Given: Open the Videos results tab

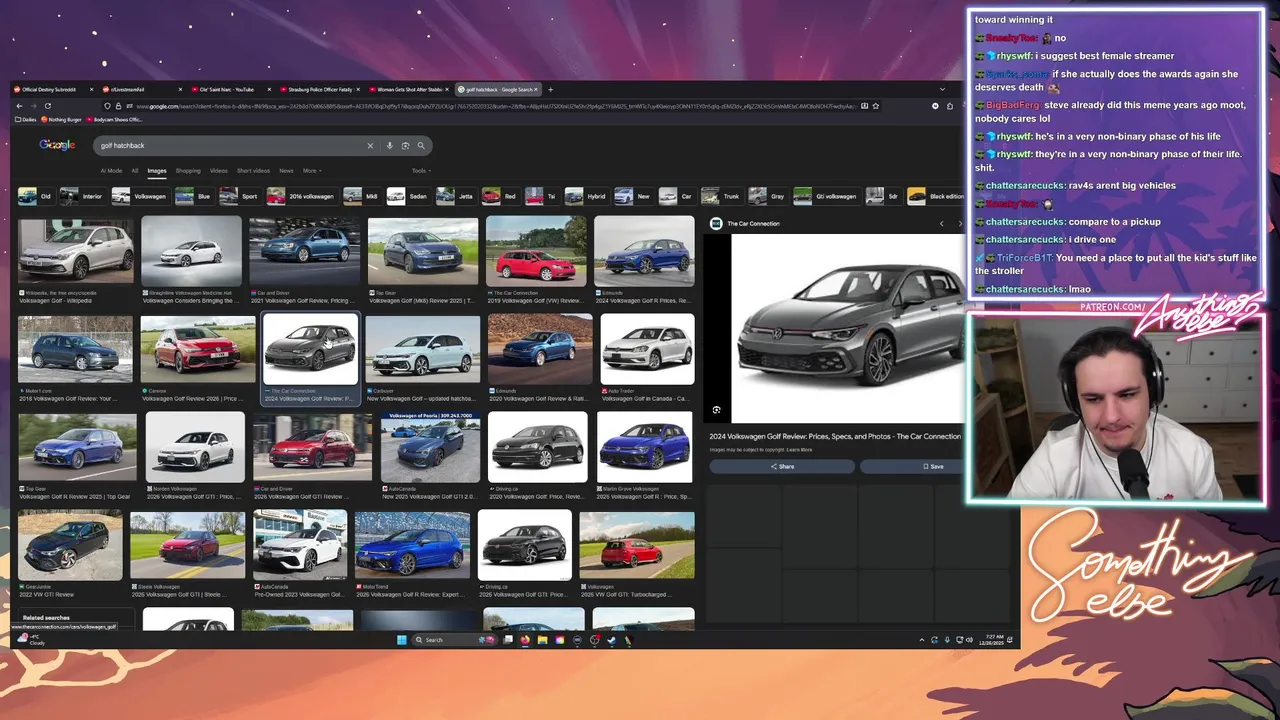Looking at the screenshot, I should [219, 171].
